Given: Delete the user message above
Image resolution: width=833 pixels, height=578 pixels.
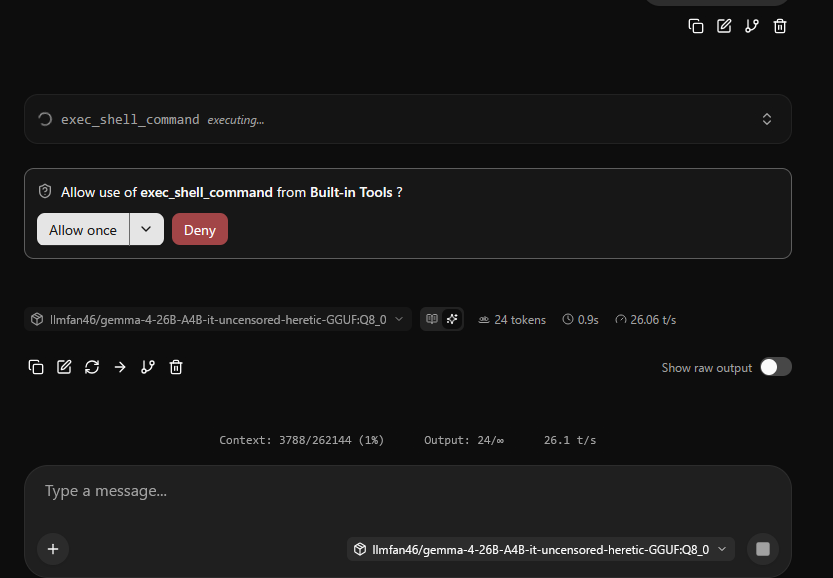Looking at the screenshot, I should click(779, 26).
